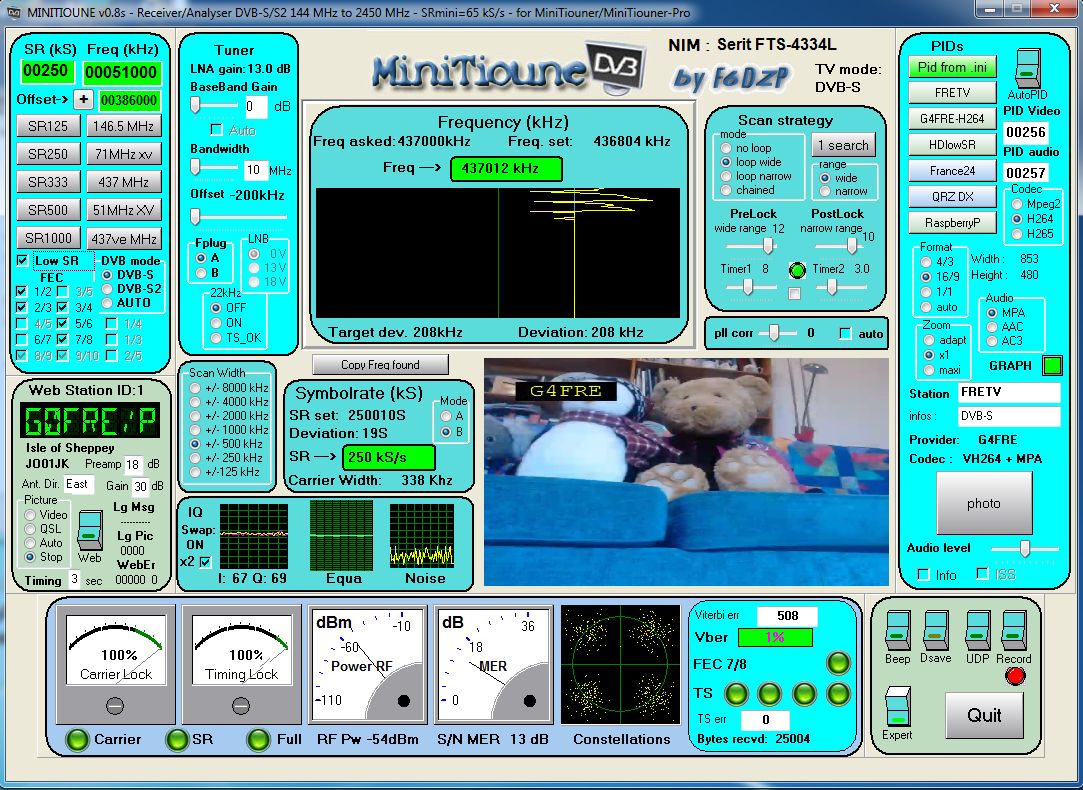Click the Freq (kHz) field 00051000

122,72
